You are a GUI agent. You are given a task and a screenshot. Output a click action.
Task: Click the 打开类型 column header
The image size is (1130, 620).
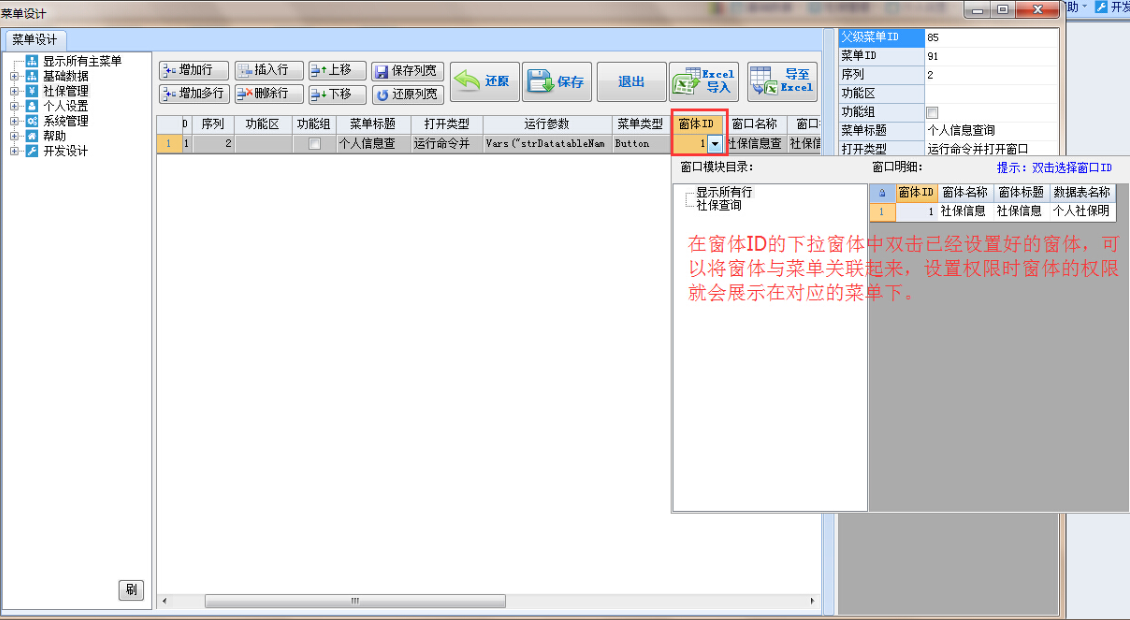click(x=447, y=124)
